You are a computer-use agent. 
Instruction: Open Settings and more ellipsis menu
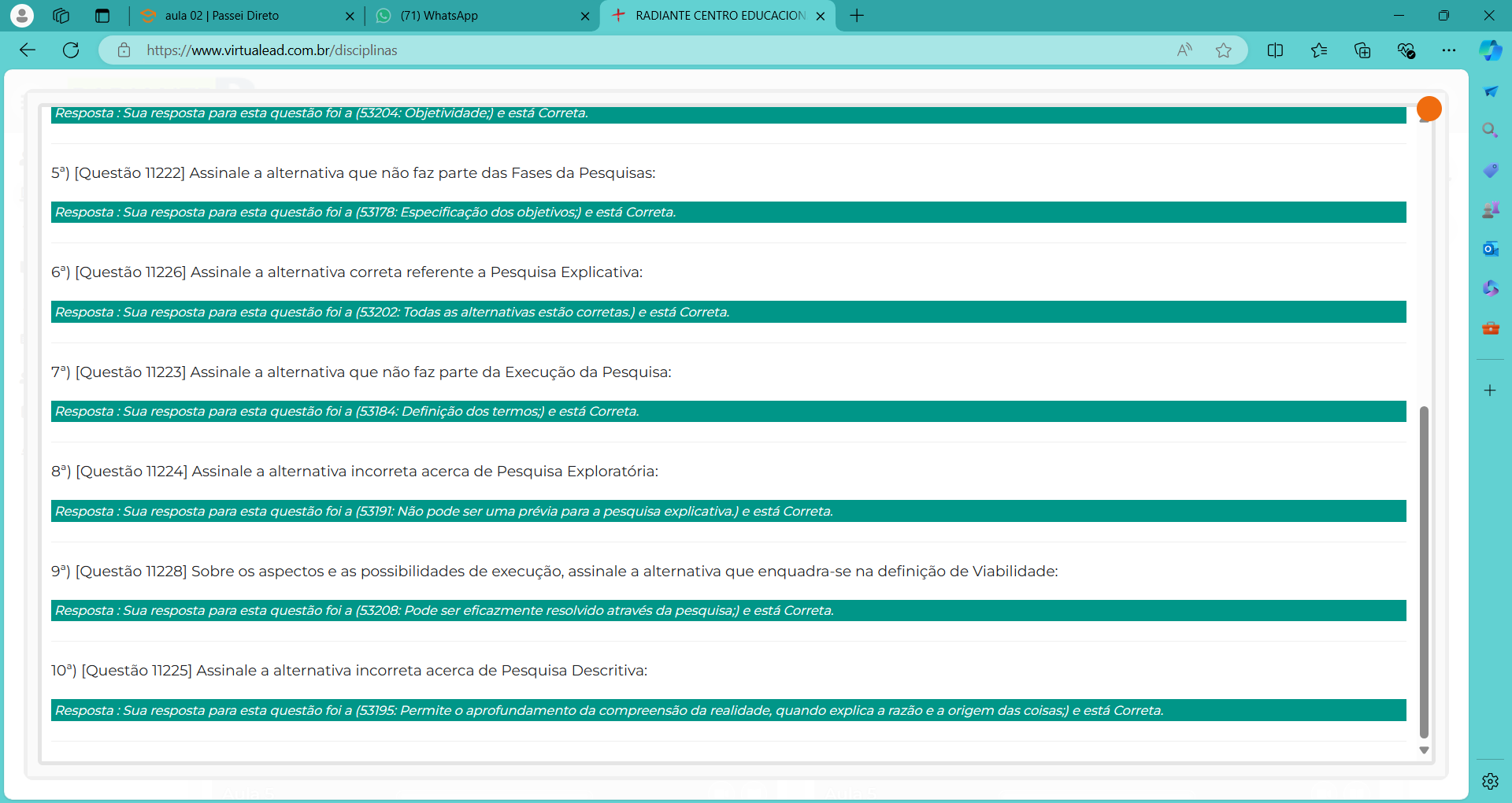tap(1449, 50)
